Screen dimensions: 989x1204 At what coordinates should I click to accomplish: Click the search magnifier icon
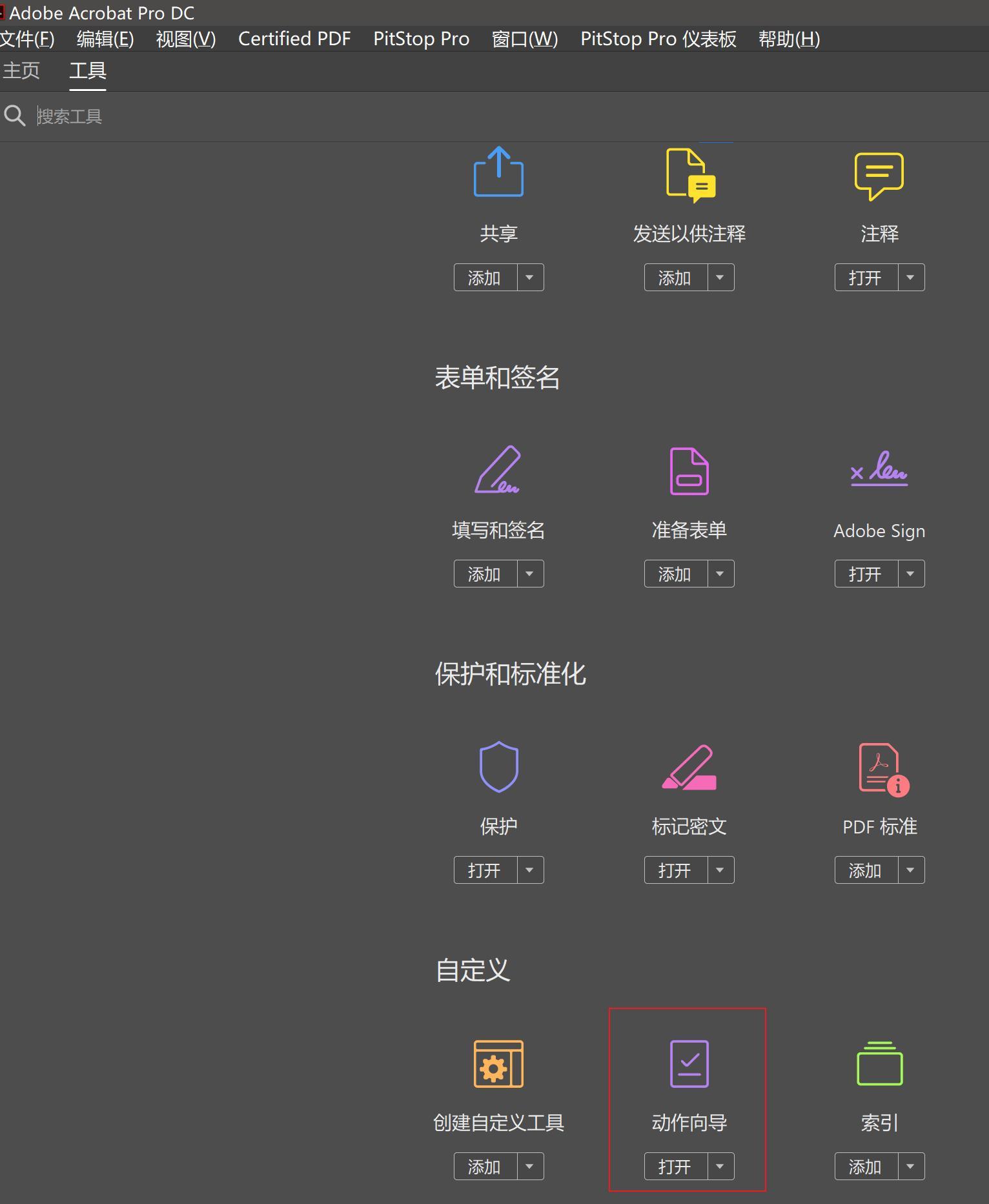coord(14,116)
